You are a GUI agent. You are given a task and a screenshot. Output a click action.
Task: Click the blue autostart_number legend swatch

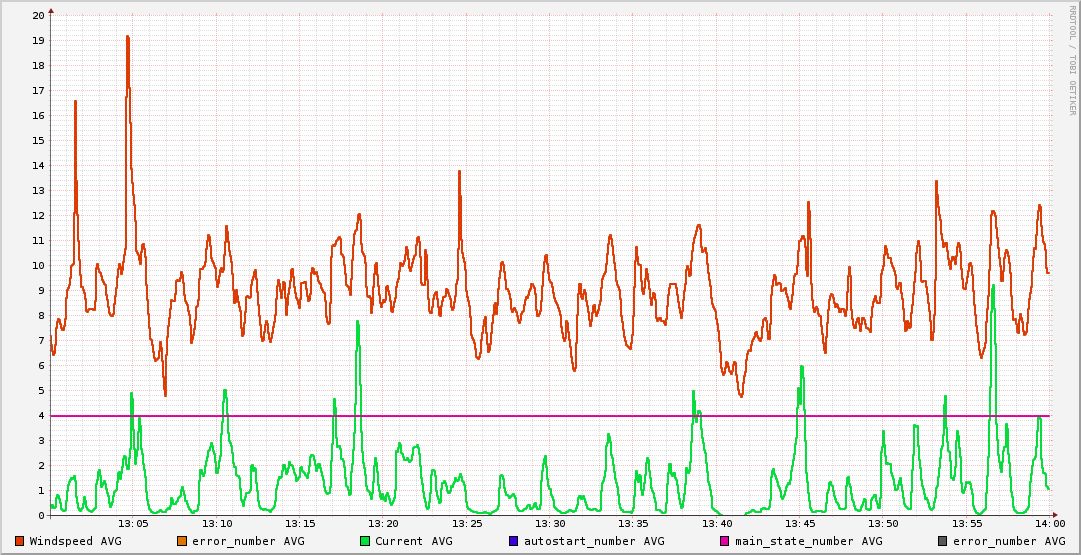click(x=514, y=541)
